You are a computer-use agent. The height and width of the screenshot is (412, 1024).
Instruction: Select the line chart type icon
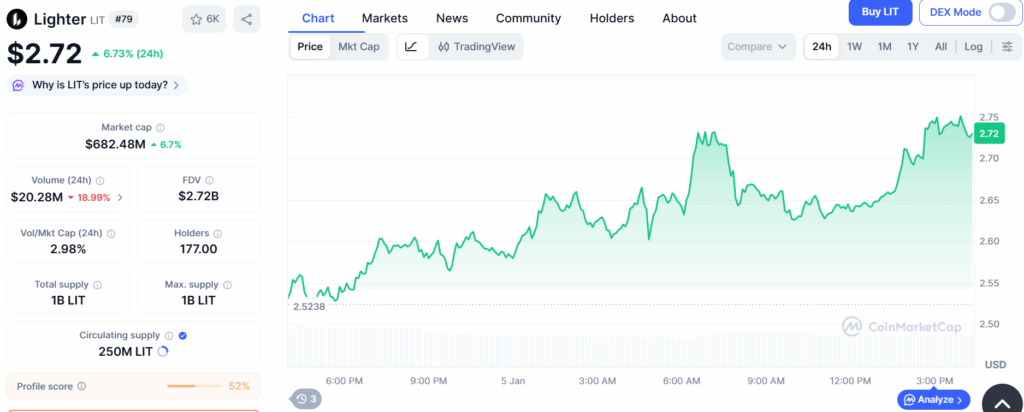click(x=411, y=47)
